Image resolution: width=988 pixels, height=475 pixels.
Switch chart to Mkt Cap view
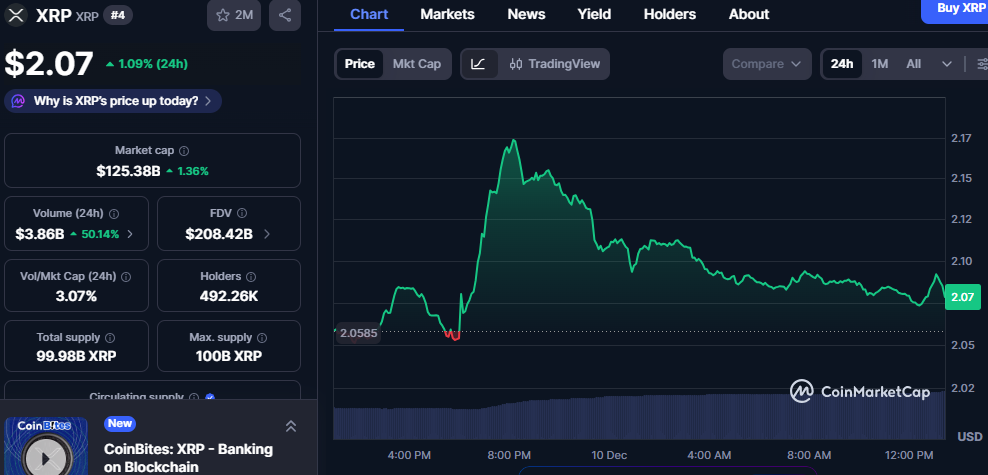click(416, 64)
